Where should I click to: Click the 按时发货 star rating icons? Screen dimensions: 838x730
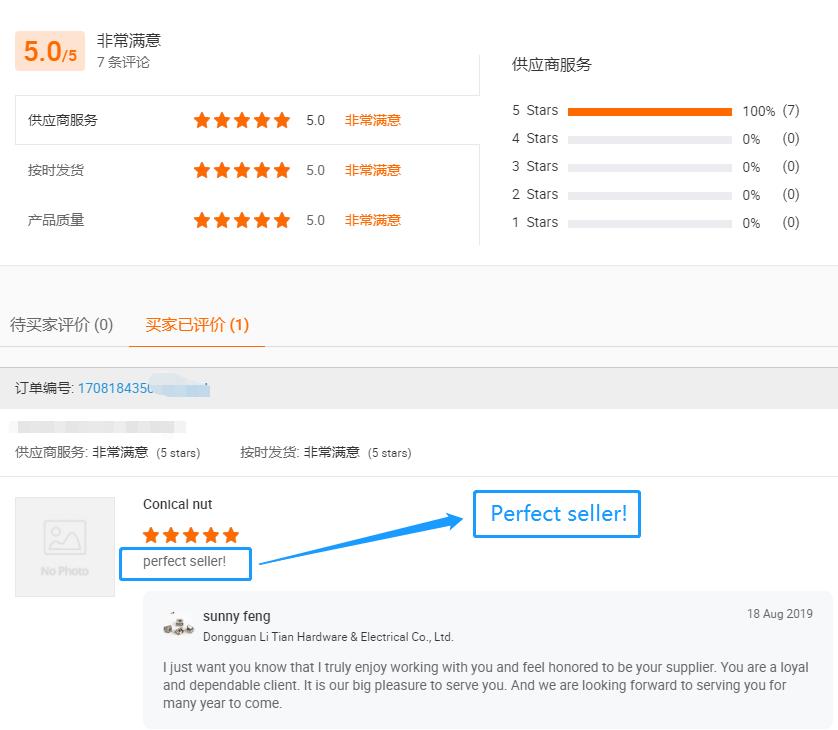click(242, 170)
